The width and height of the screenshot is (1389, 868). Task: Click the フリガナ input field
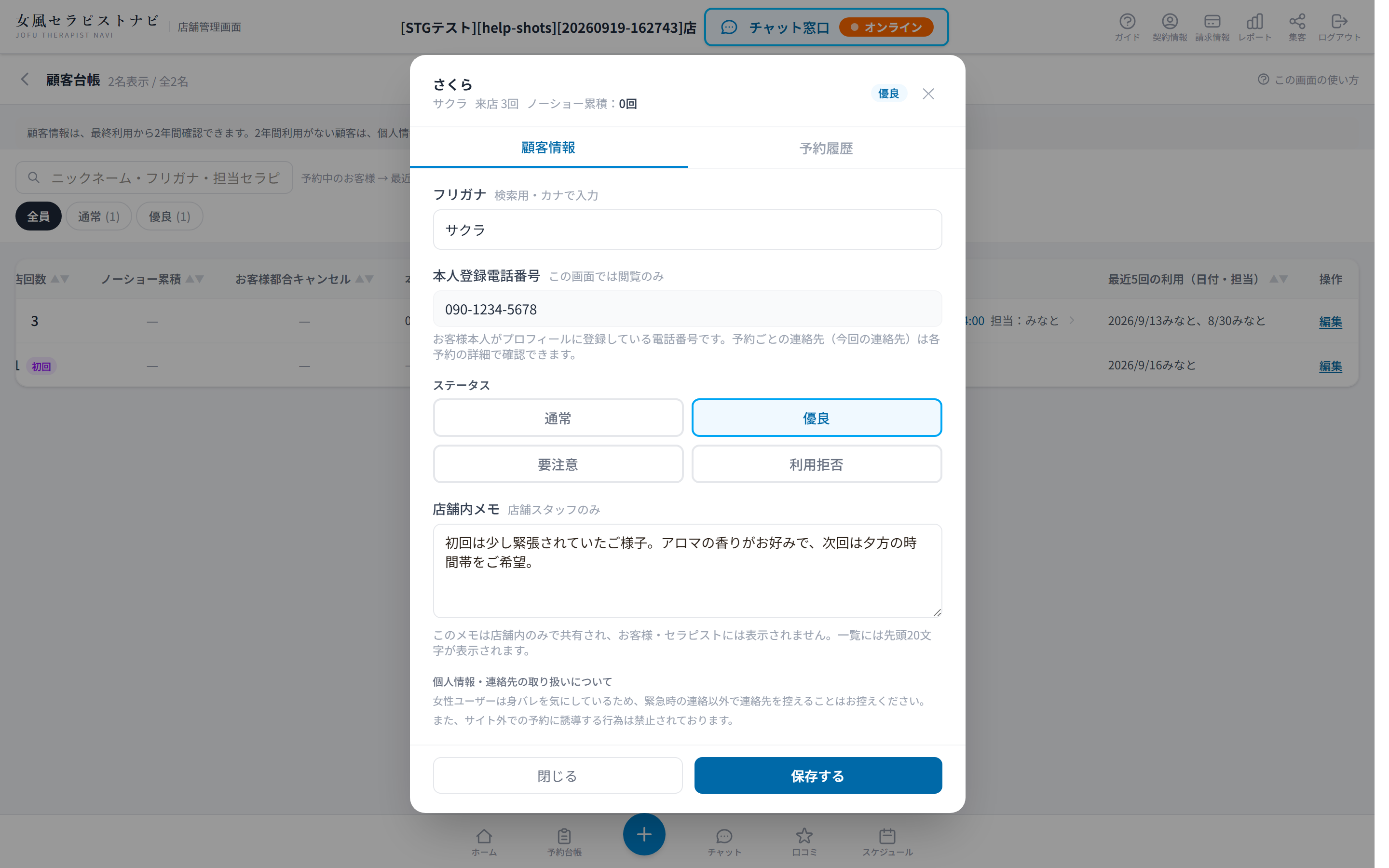pyautogui.click(x=687, y=230)
